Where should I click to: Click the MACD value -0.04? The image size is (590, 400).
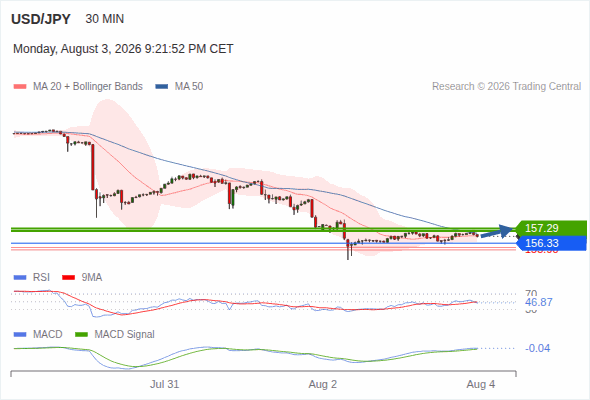[537, 348]
